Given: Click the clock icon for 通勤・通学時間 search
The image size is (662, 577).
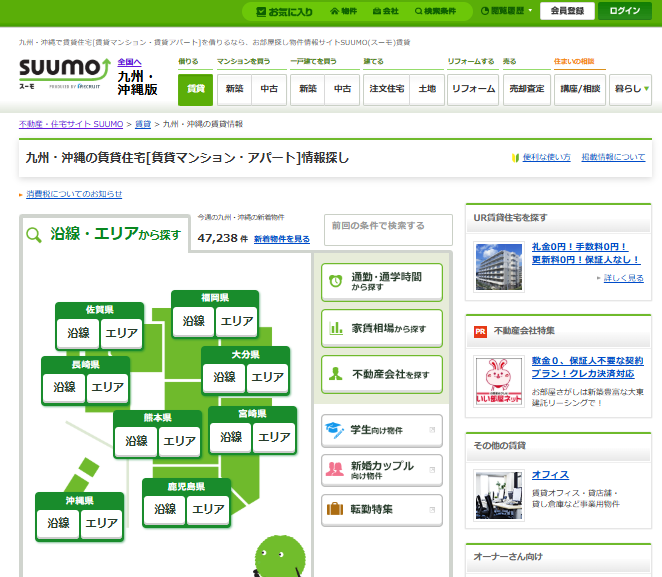Looking at the screenshot, I should tap(335, 282).
